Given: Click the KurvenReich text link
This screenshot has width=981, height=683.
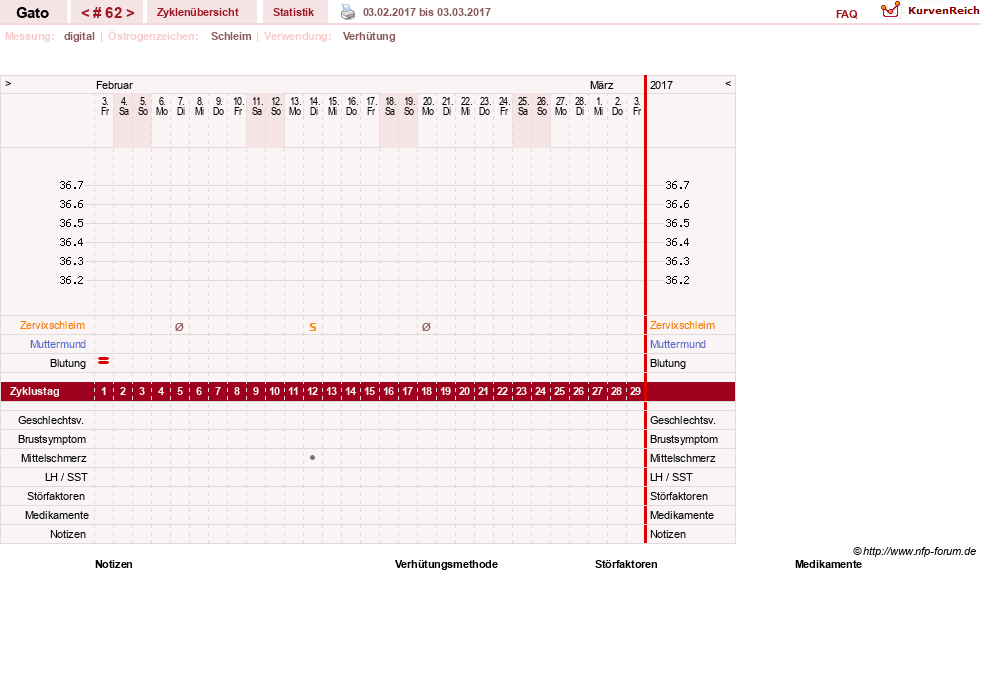Looking at the screenshot, I should 943,11.
